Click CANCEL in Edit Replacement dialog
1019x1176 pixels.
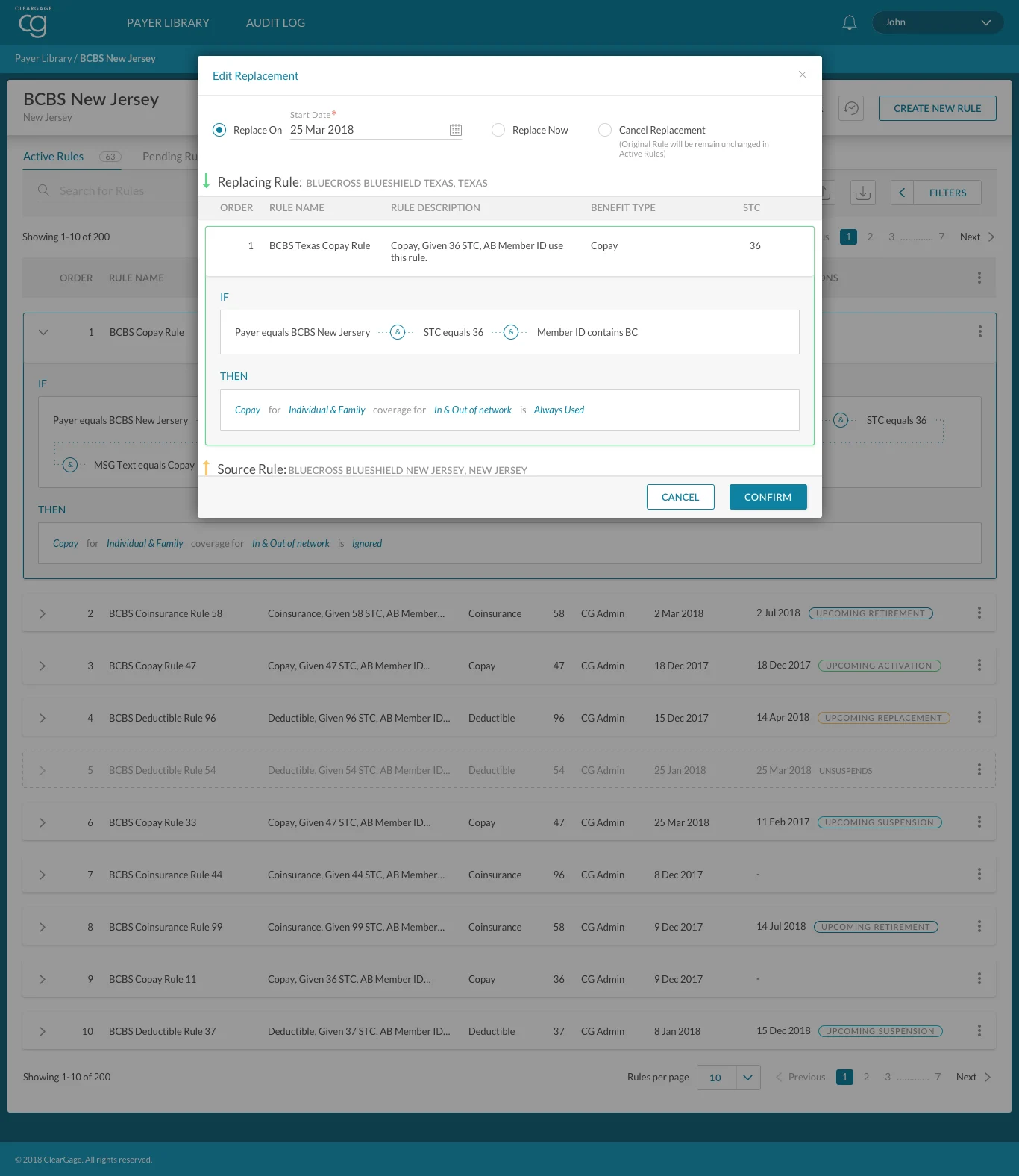tap(680, 497)
